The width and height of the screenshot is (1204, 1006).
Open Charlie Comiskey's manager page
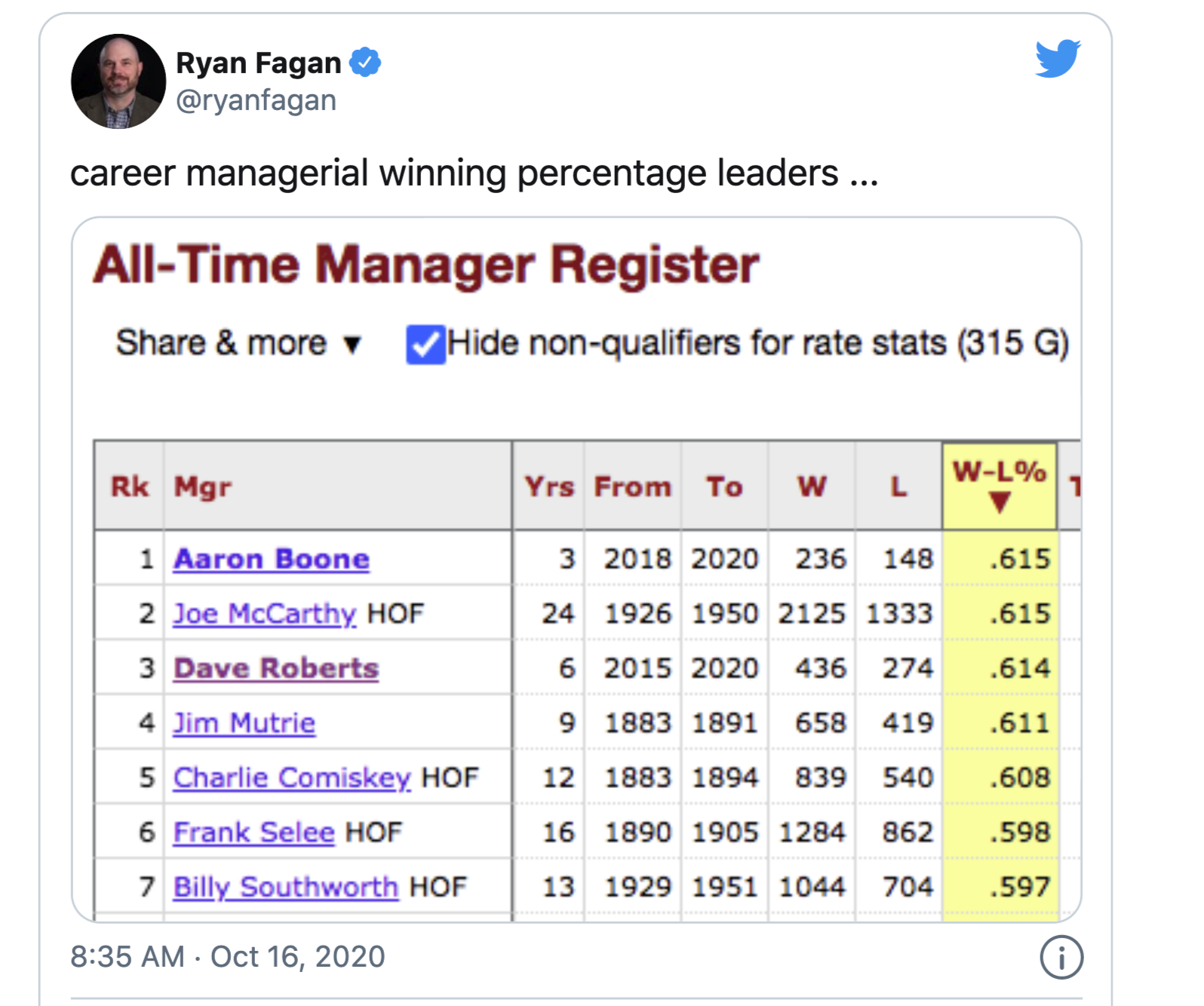(x=292, y=778)
